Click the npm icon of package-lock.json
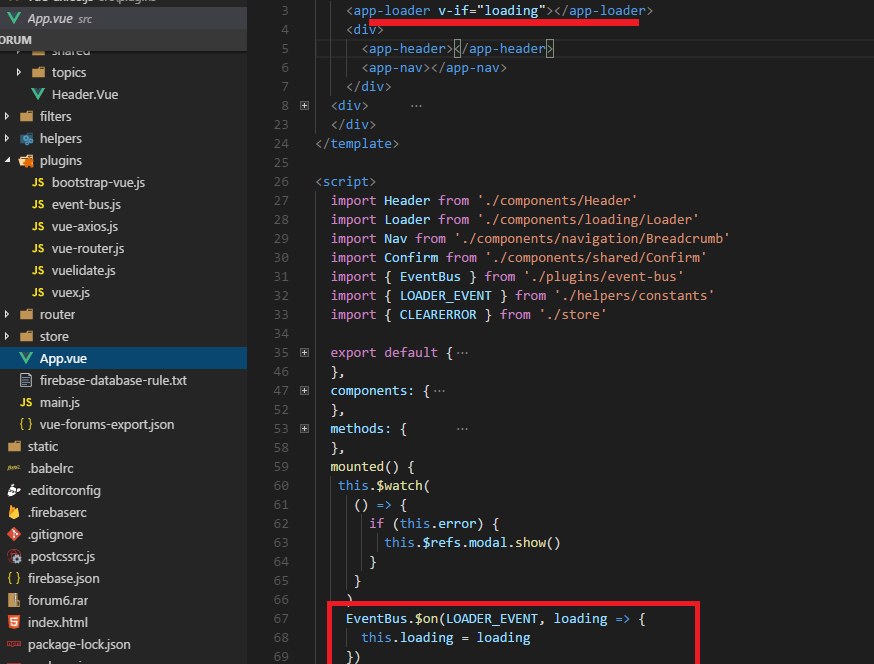 click(x=14, y=644)
